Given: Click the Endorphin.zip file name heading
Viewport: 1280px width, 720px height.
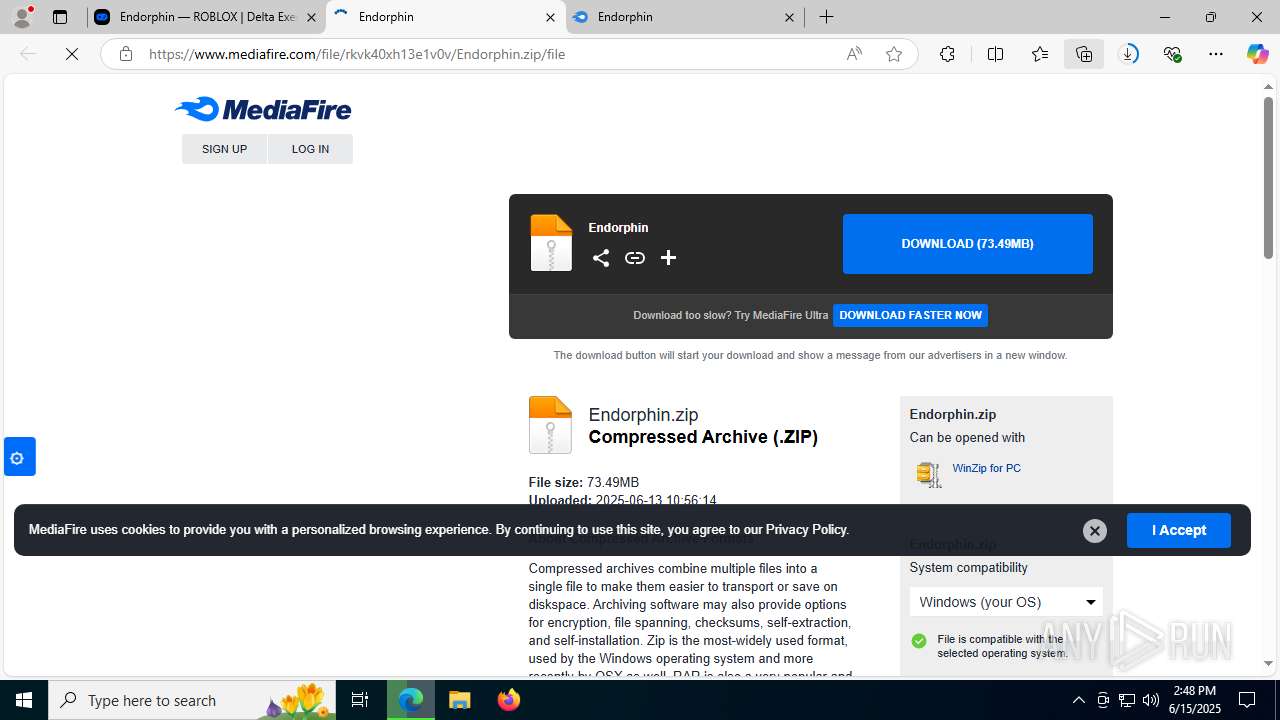Looking at the screenshot, I should (643, 414).
